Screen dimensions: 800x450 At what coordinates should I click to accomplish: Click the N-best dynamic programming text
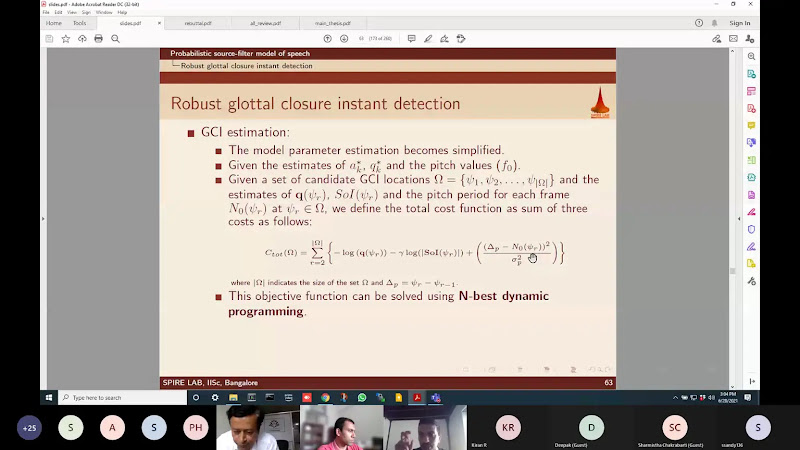pyautogui.click(x=388, y=304)
